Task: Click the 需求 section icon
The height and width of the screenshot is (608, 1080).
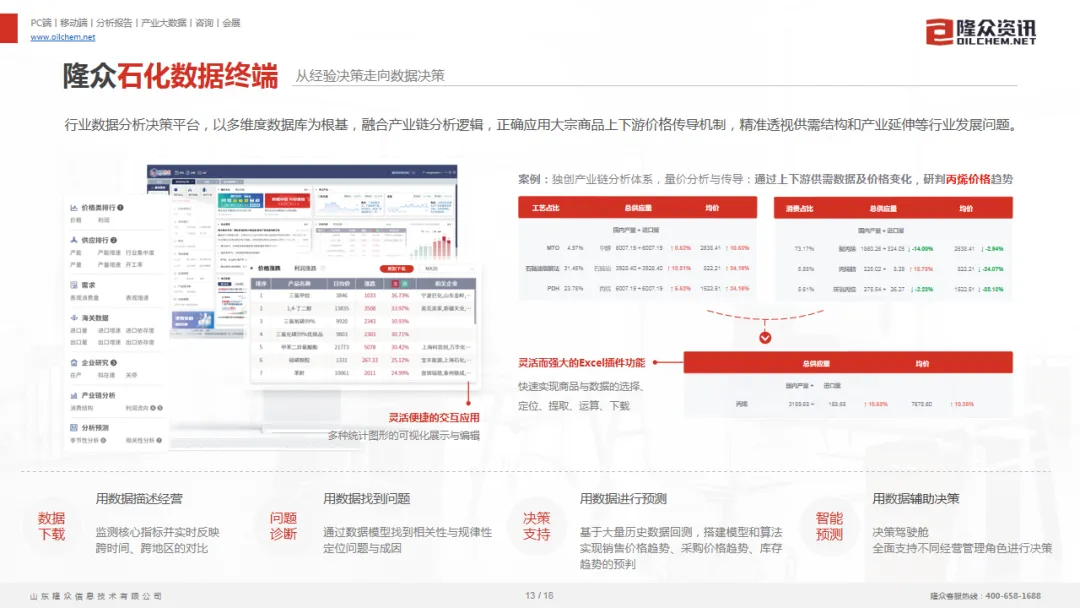Action: (x=74, y=284)
